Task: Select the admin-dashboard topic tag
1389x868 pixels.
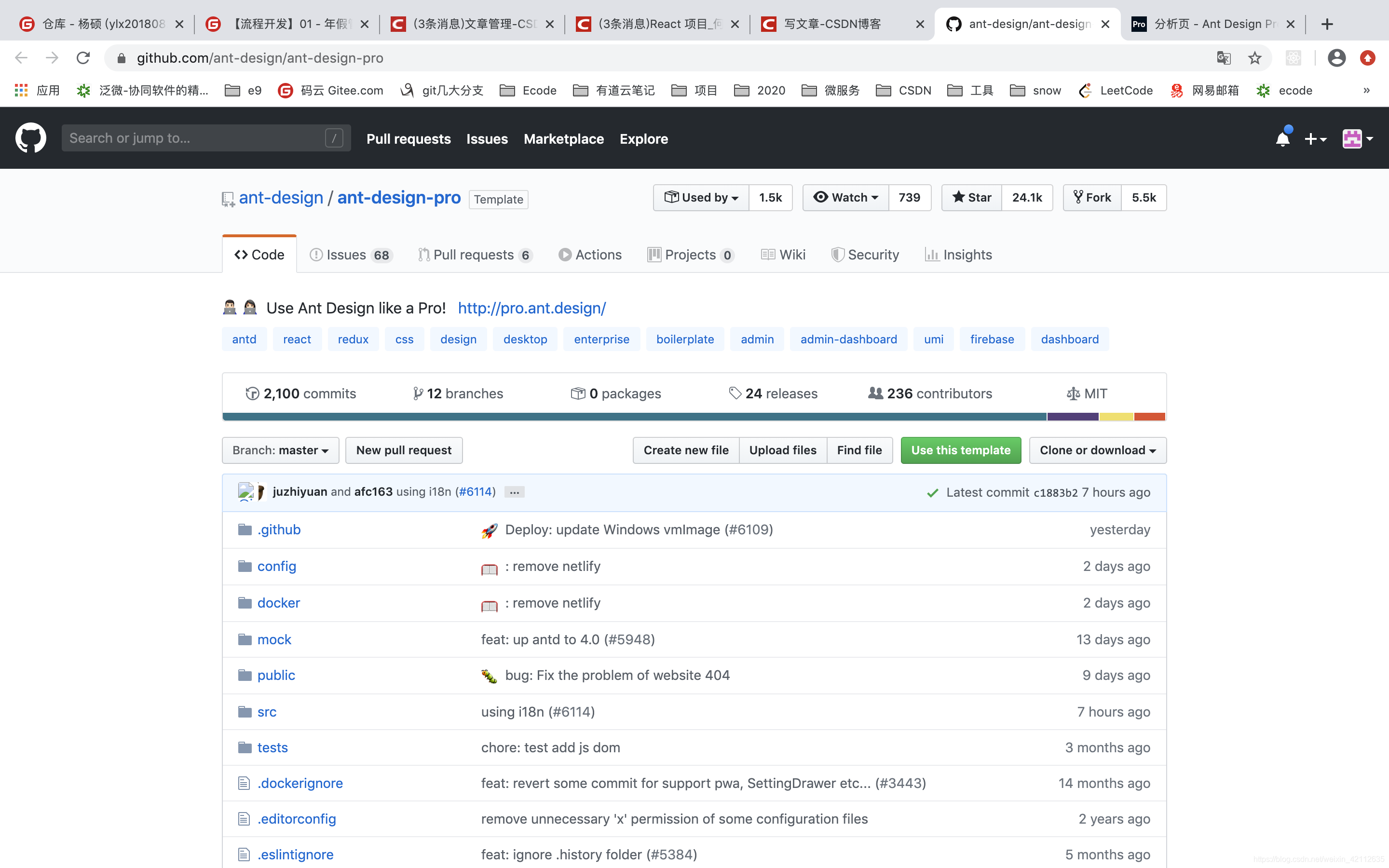Action: click(848, 339)
